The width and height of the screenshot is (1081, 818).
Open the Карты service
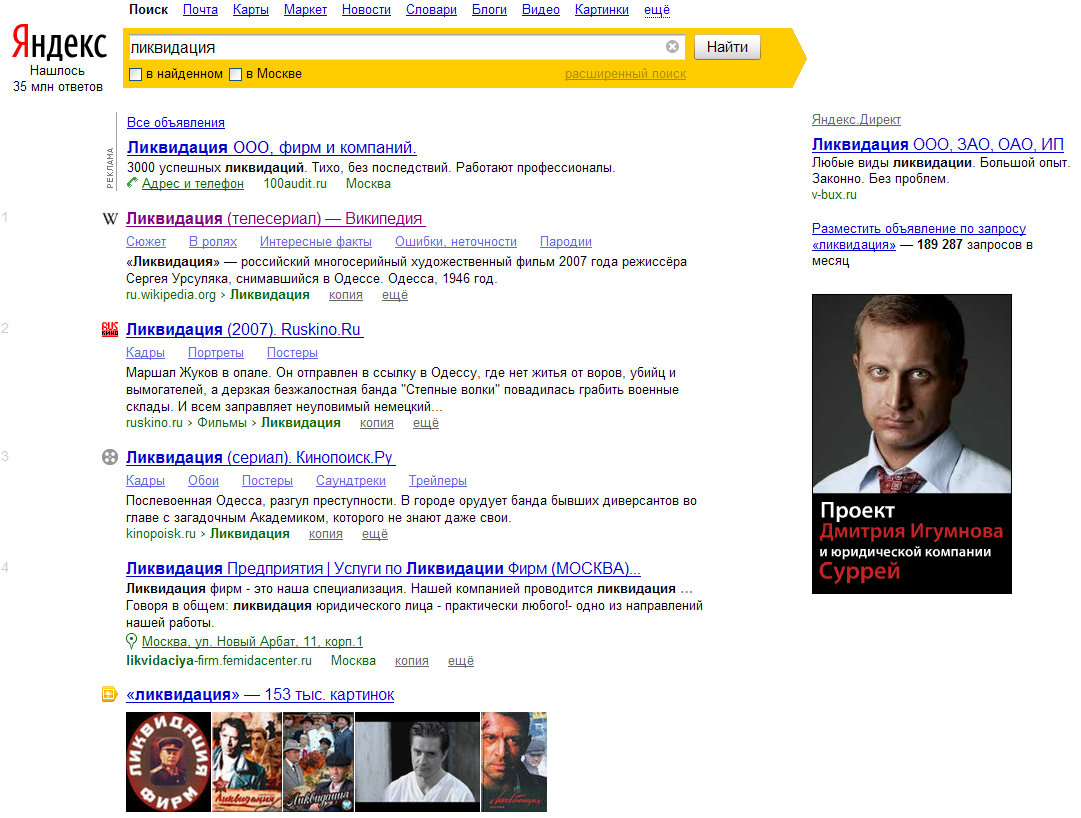(251, 10)
